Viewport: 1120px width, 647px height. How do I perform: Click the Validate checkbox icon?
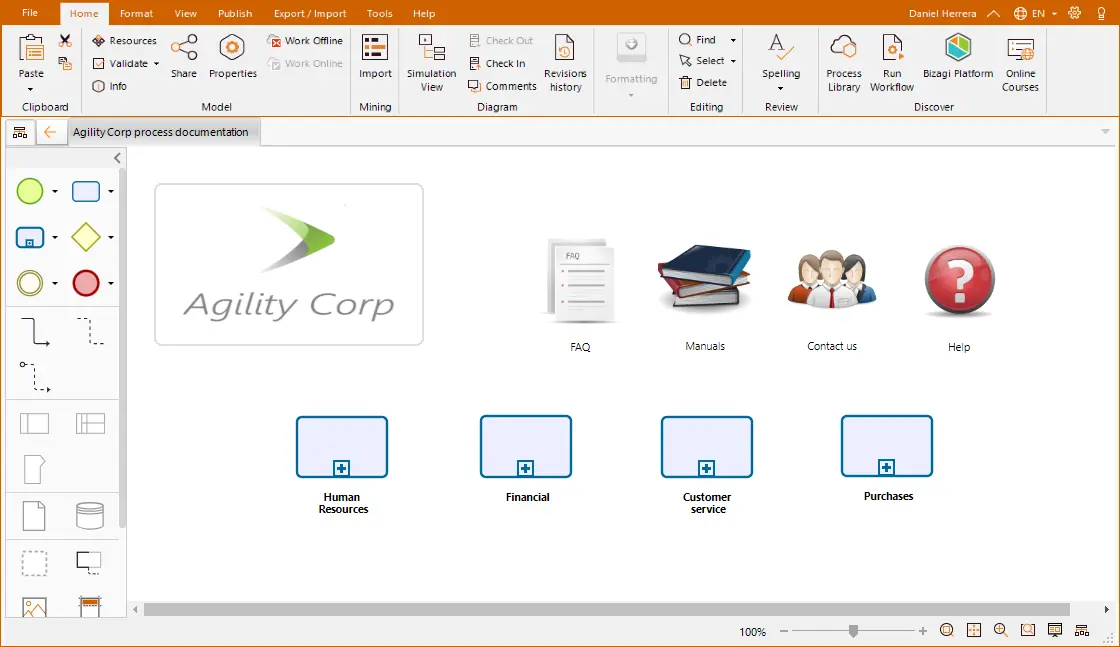click(99, 64)
